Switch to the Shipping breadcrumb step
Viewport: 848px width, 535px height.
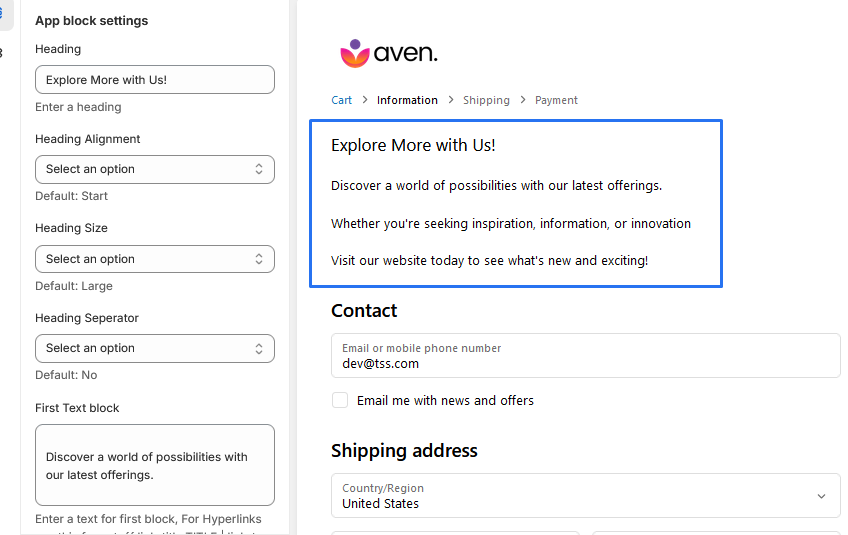tap(486, 100)
